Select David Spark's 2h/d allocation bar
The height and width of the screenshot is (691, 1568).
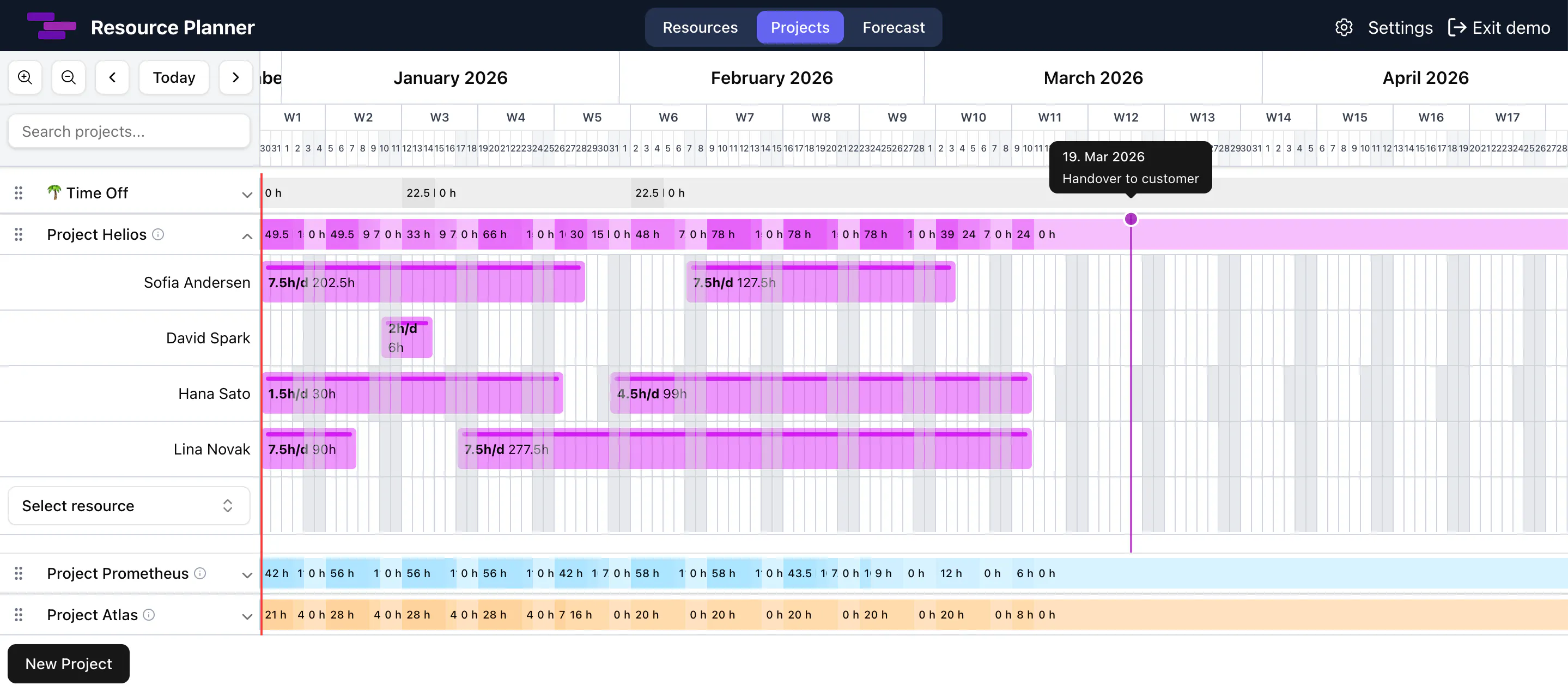pyautogui.click(x=406, y=338)
